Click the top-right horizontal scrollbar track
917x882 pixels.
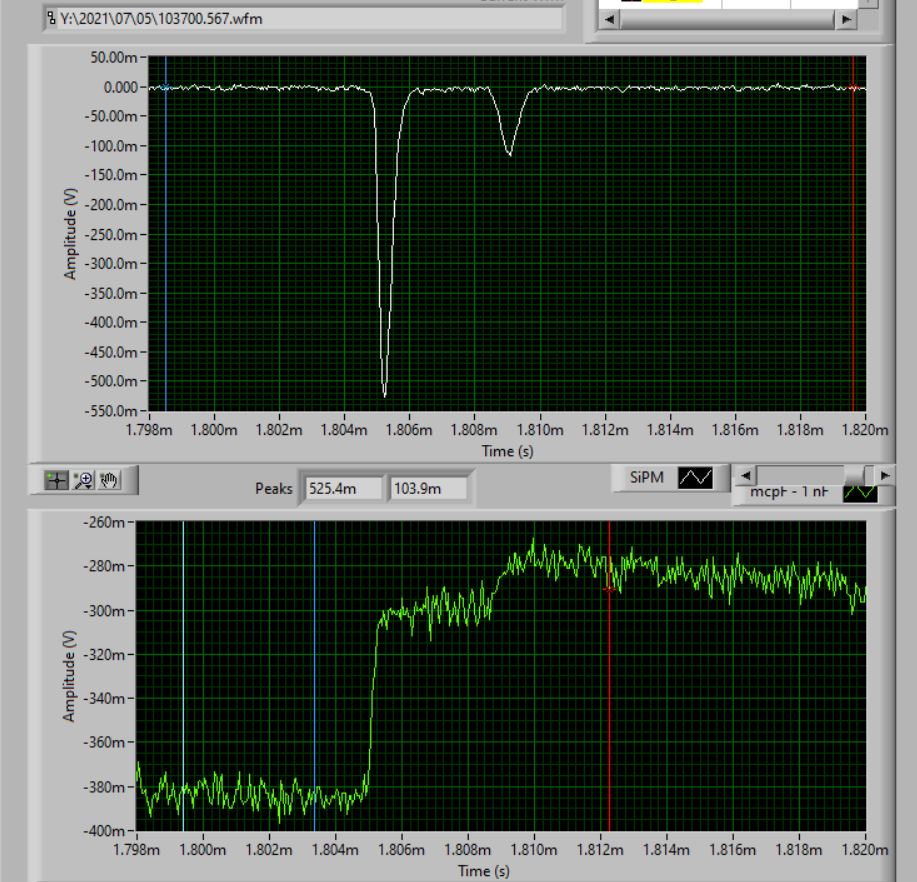coord(727,19)
